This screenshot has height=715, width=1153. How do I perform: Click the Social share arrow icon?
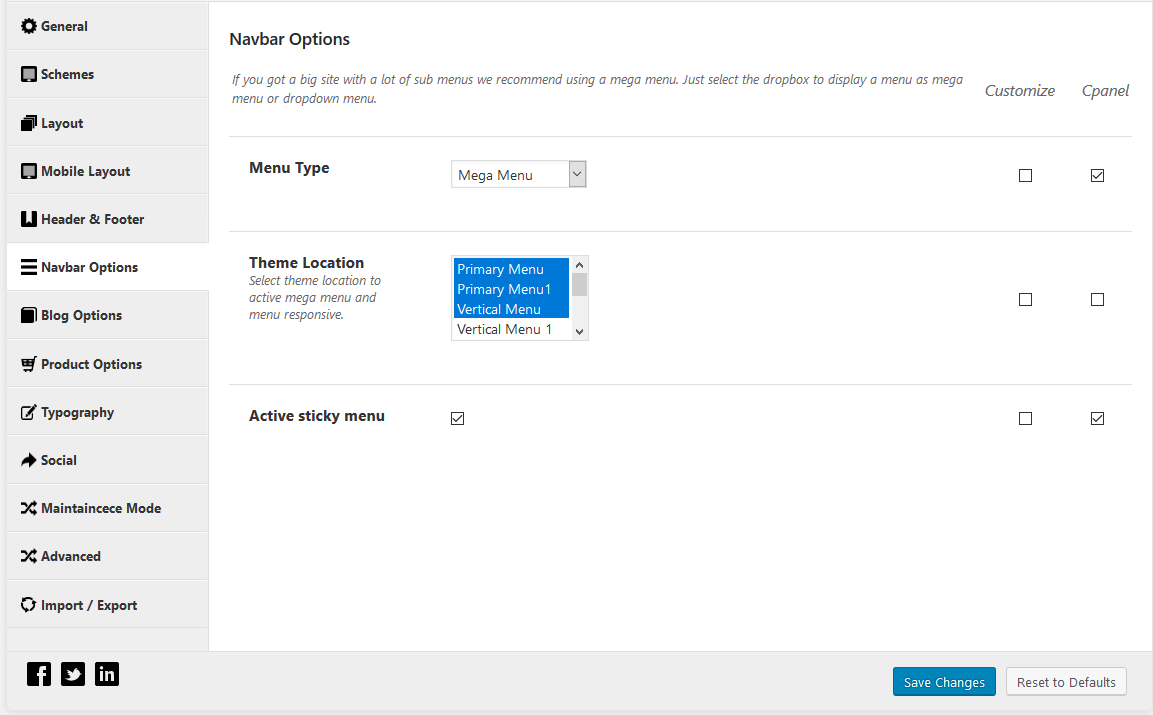click(29, 460)
